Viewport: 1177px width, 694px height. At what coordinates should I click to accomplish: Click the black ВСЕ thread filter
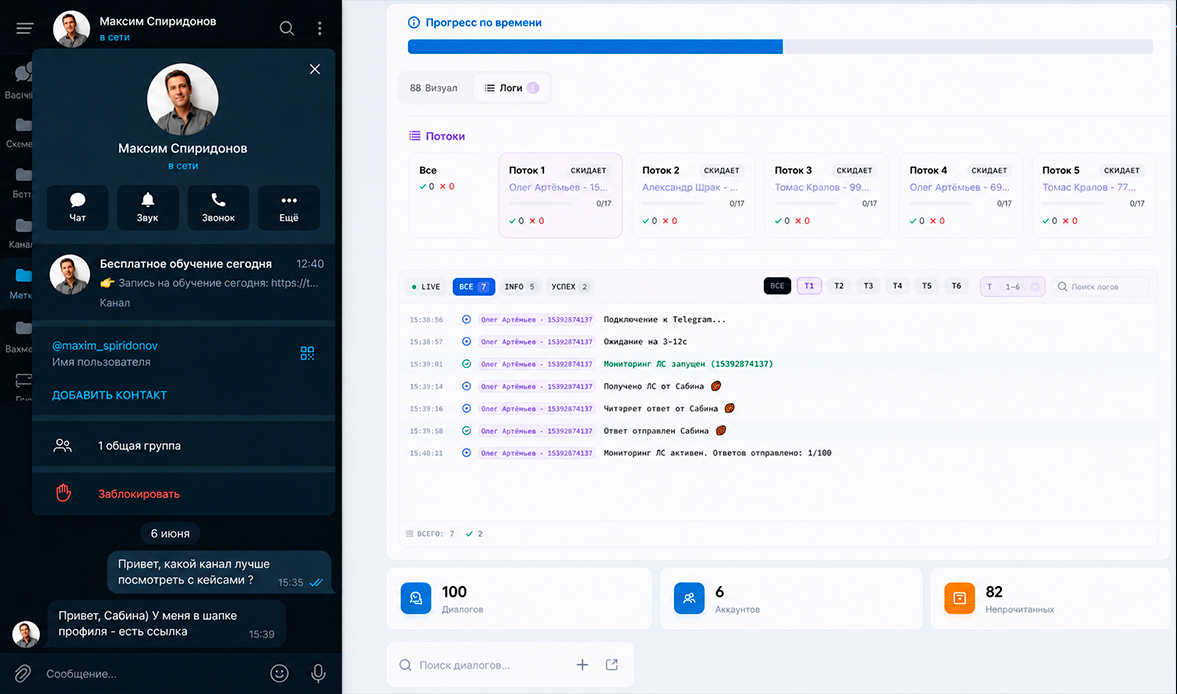[x=777, y=286]
